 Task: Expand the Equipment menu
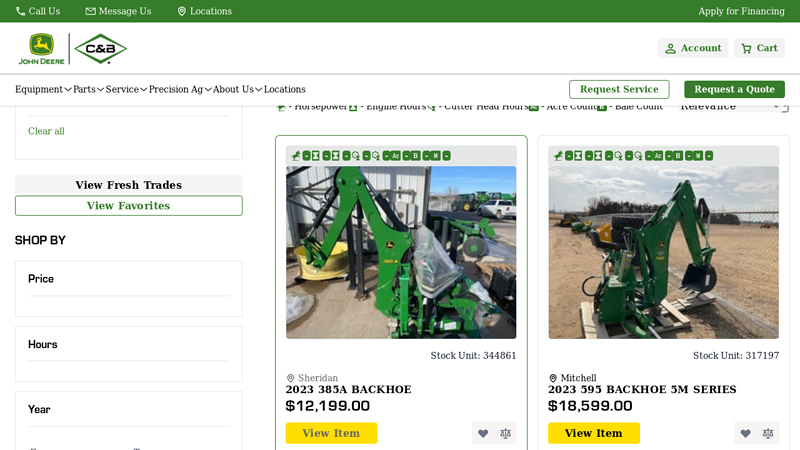click(43, 89)
